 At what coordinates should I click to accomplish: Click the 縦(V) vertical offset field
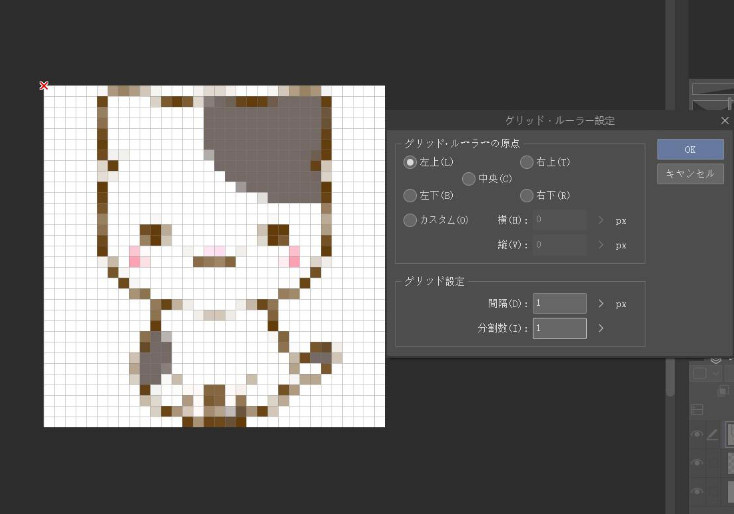pyautogui.click(x=559, y=245)
